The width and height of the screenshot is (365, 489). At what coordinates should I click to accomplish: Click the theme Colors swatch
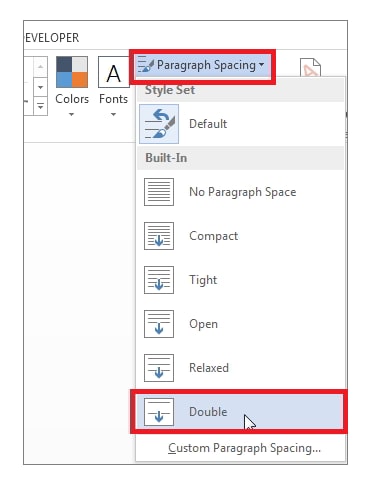72,72
